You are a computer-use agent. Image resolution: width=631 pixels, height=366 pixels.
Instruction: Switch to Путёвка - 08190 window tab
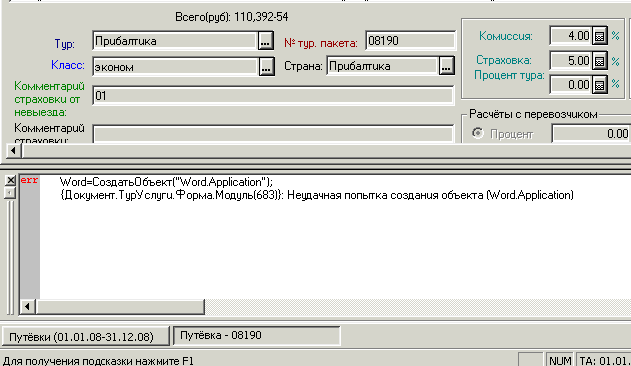point(256,336)
